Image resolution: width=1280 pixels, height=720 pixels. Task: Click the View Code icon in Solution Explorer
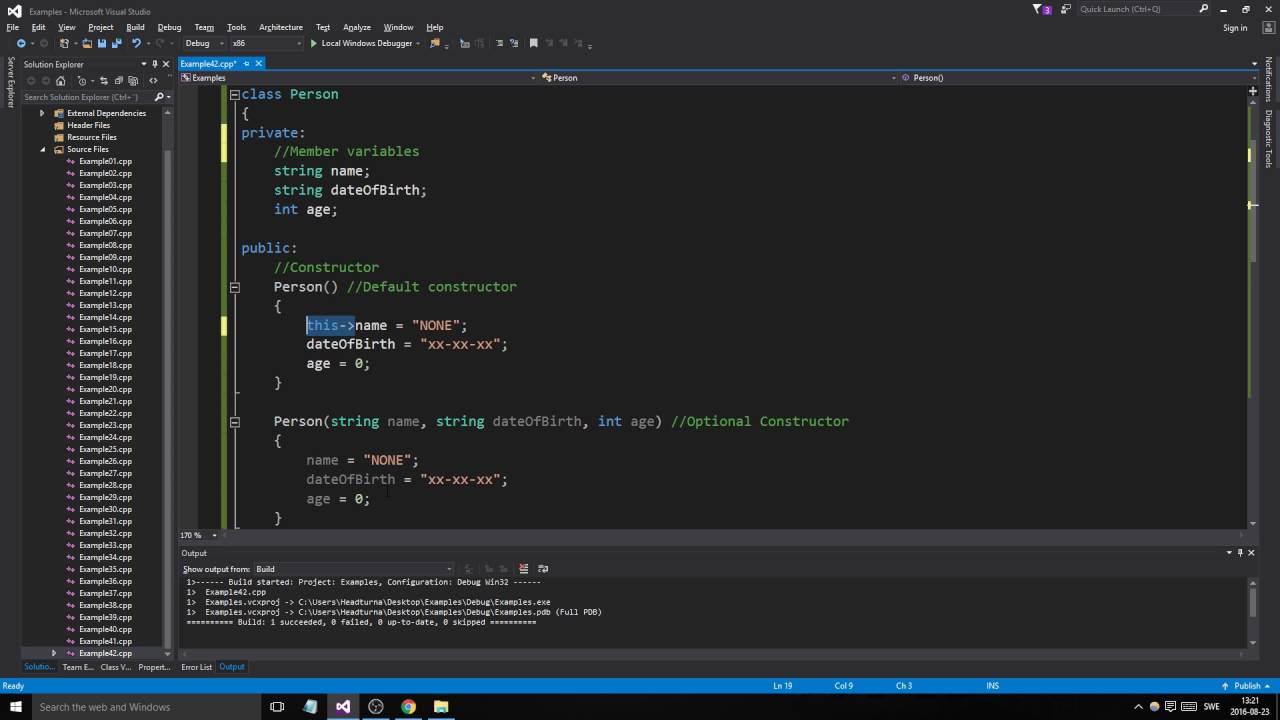point(153,81)
